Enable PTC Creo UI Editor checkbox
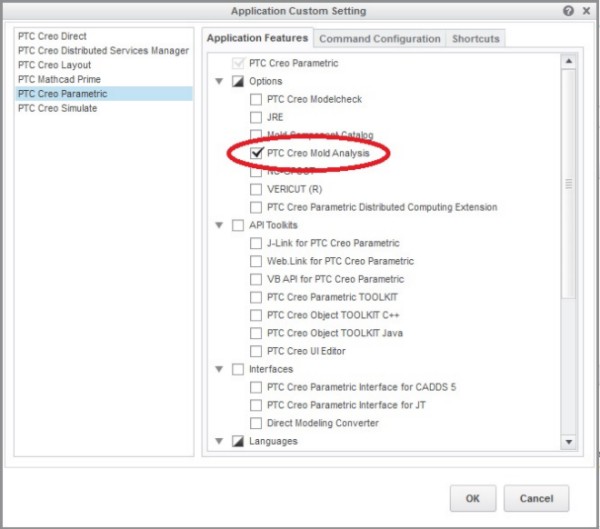Image resolution: width=600 pixels, height=529 pixels. [256, 351]
